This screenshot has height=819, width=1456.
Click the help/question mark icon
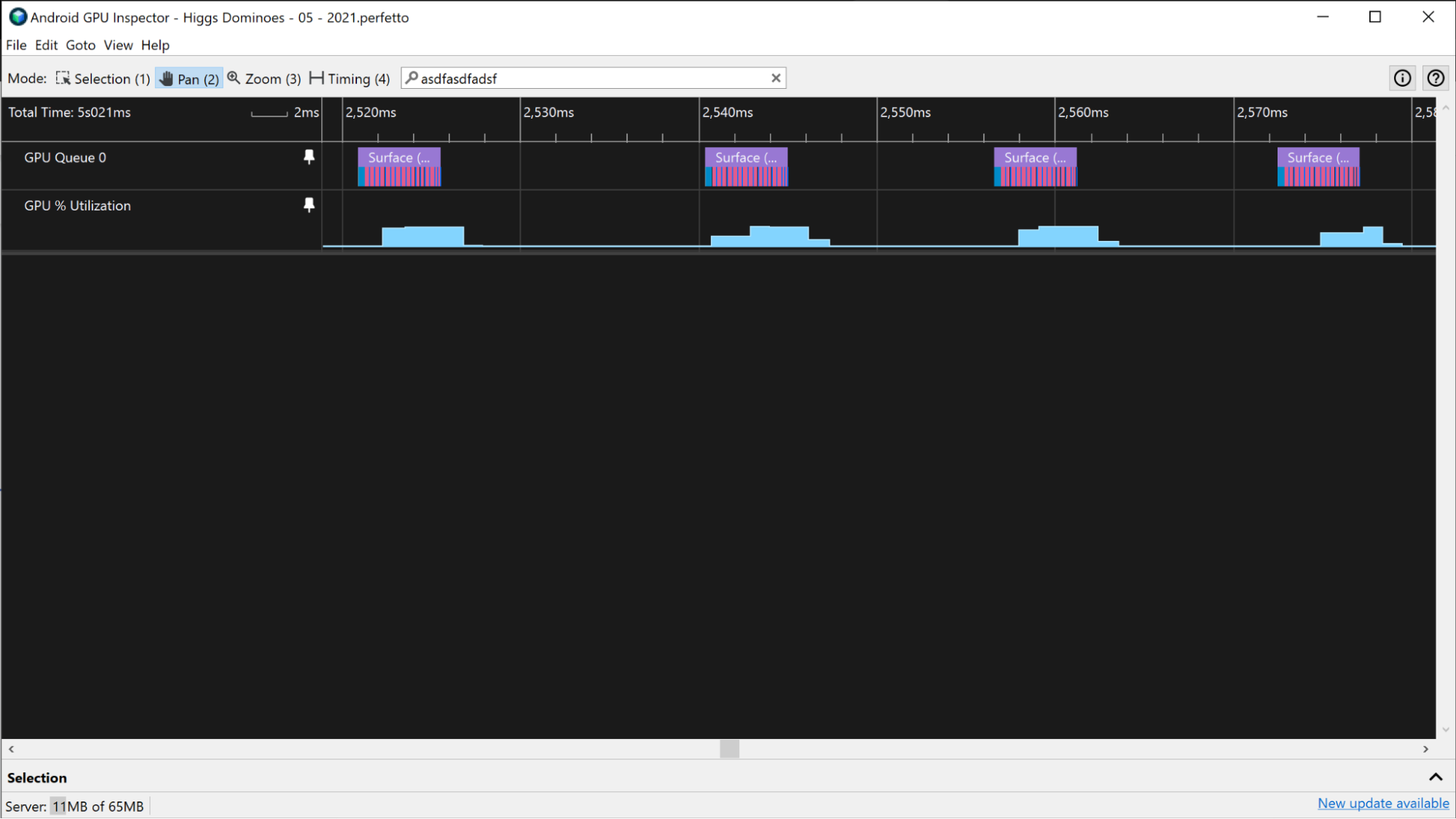coord(1436,78)
